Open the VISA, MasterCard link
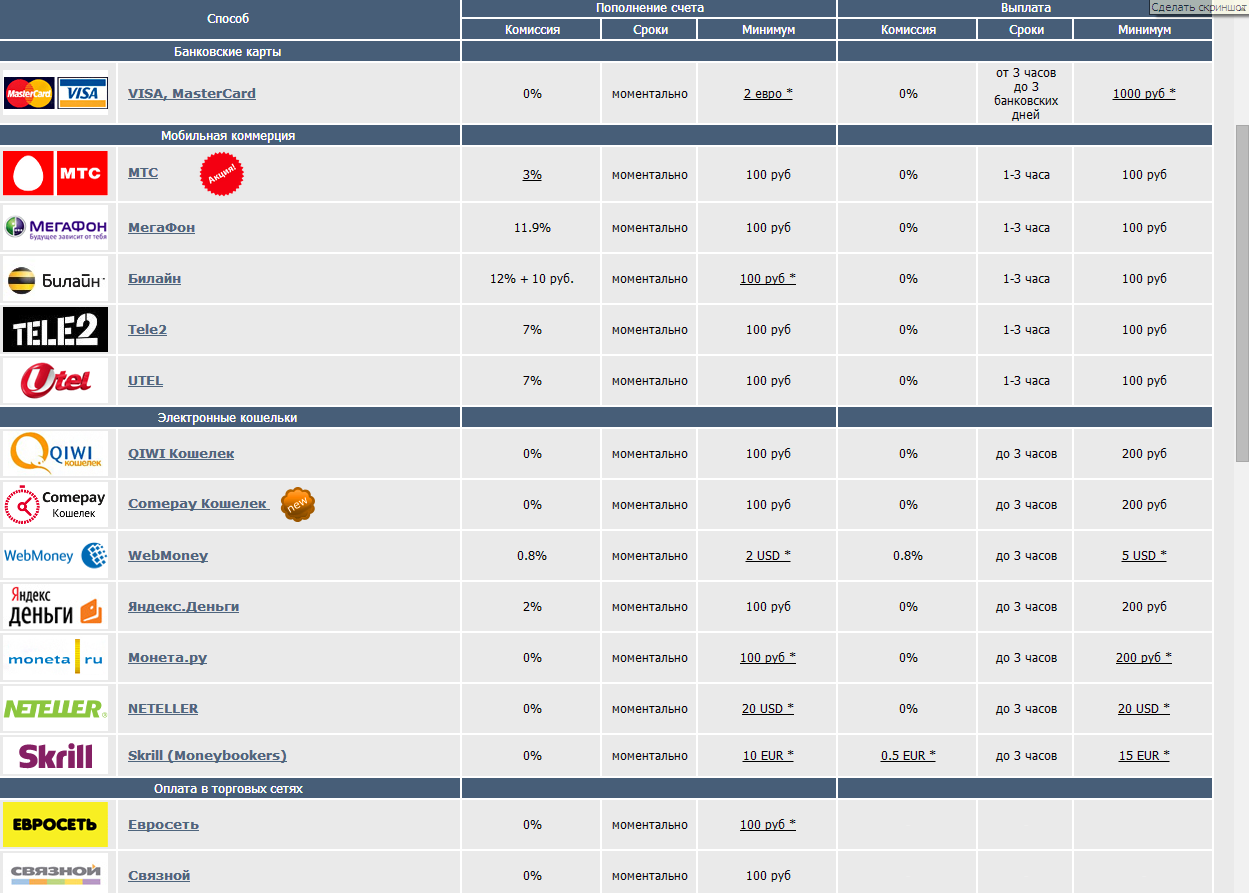This screenshot has height=893, width=1249. tap(191, 94)
